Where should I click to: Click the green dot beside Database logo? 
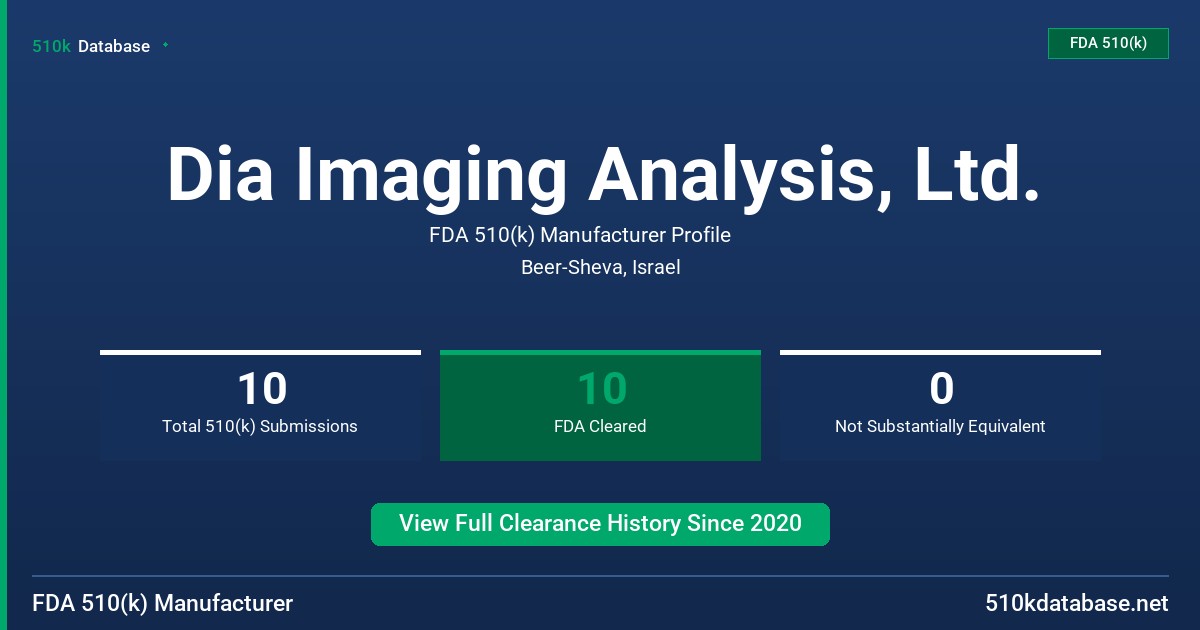(x=165, y=45)
